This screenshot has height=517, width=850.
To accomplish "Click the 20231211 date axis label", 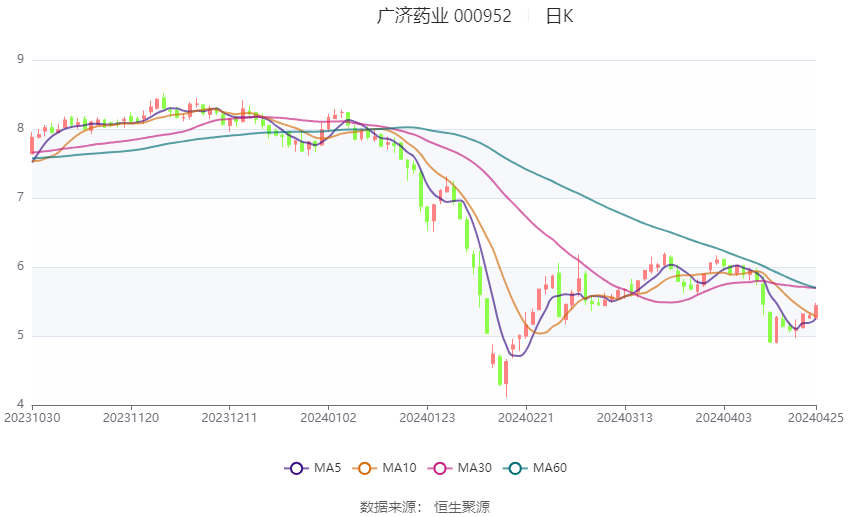I will (x=229, y=418).
